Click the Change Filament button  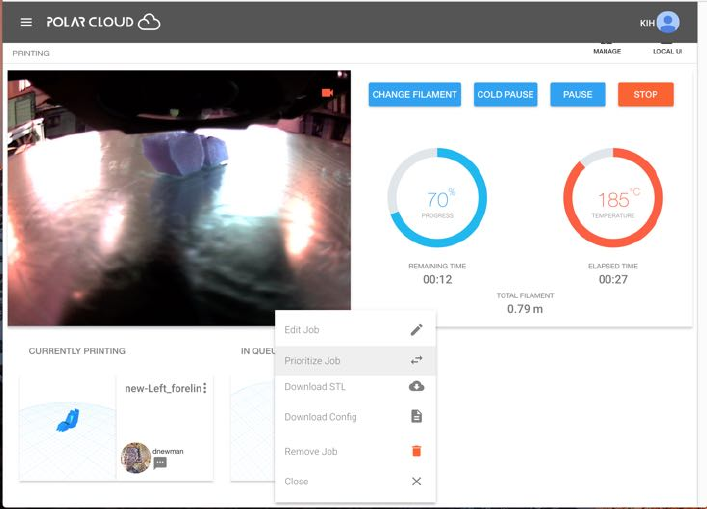click(414, 94)
